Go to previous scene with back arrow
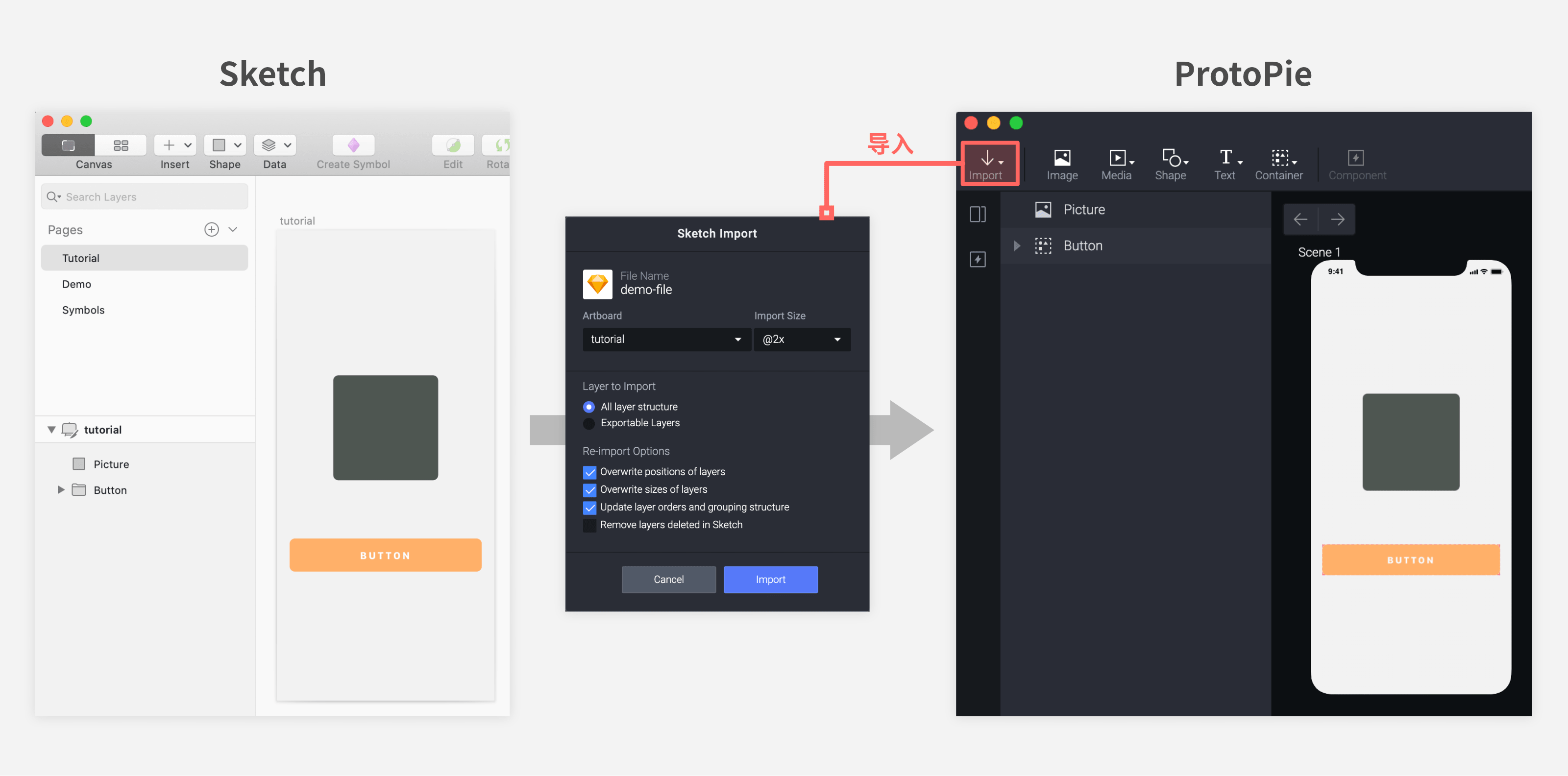 [1300, 219]
